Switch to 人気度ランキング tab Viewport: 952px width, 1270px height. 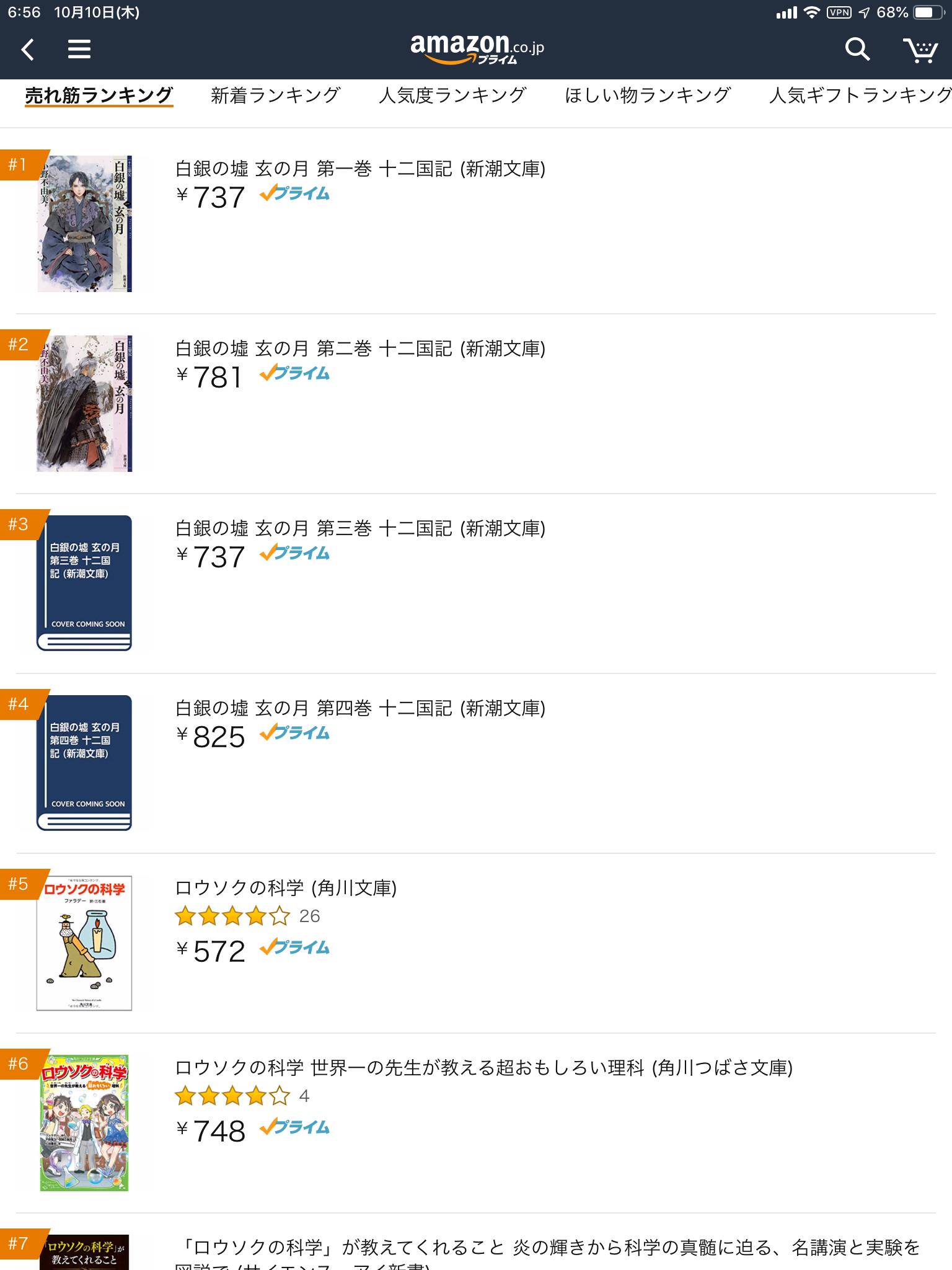452,95
